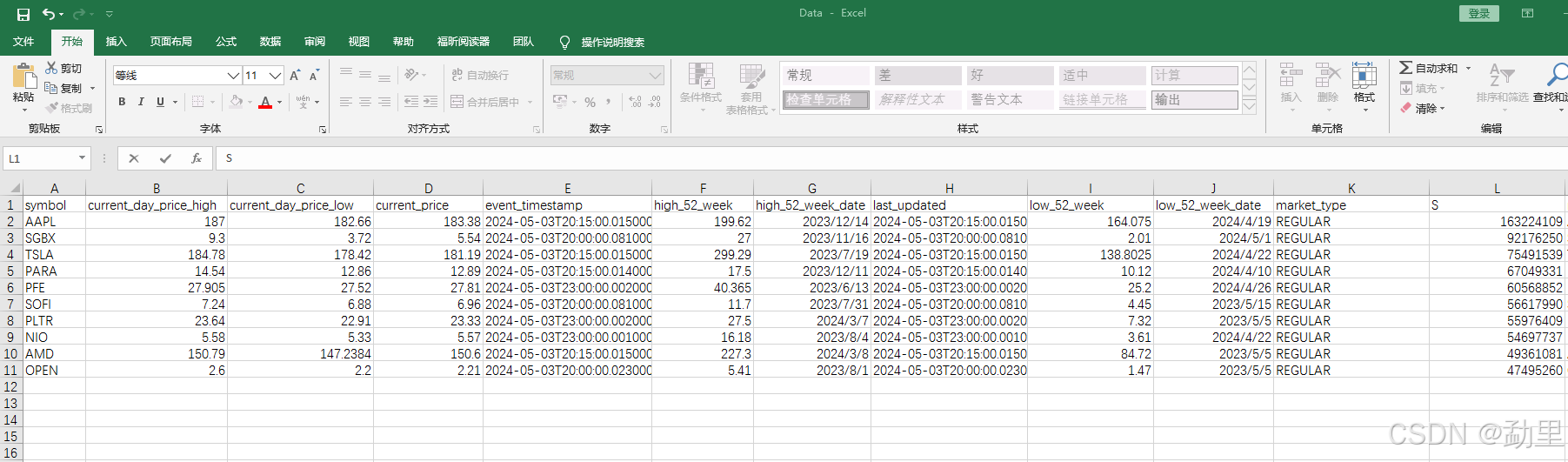Click the 登录 sign-in button
This screenshot has height=462, width=1568.
click(1478, 13)
